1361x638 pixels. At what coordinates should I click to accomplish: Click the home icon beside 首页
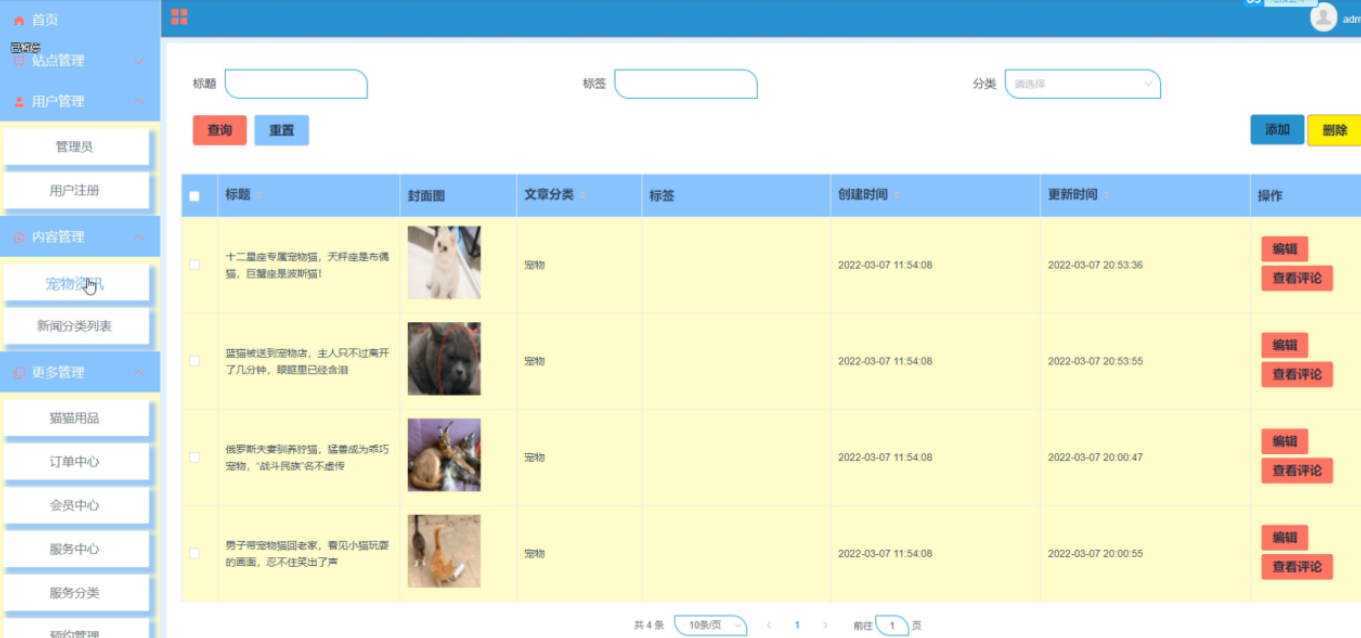coord(19,20)
